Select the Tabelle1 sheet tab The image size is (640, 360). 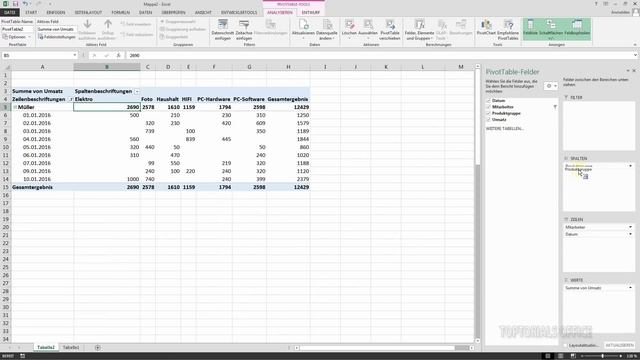(71, 347)
